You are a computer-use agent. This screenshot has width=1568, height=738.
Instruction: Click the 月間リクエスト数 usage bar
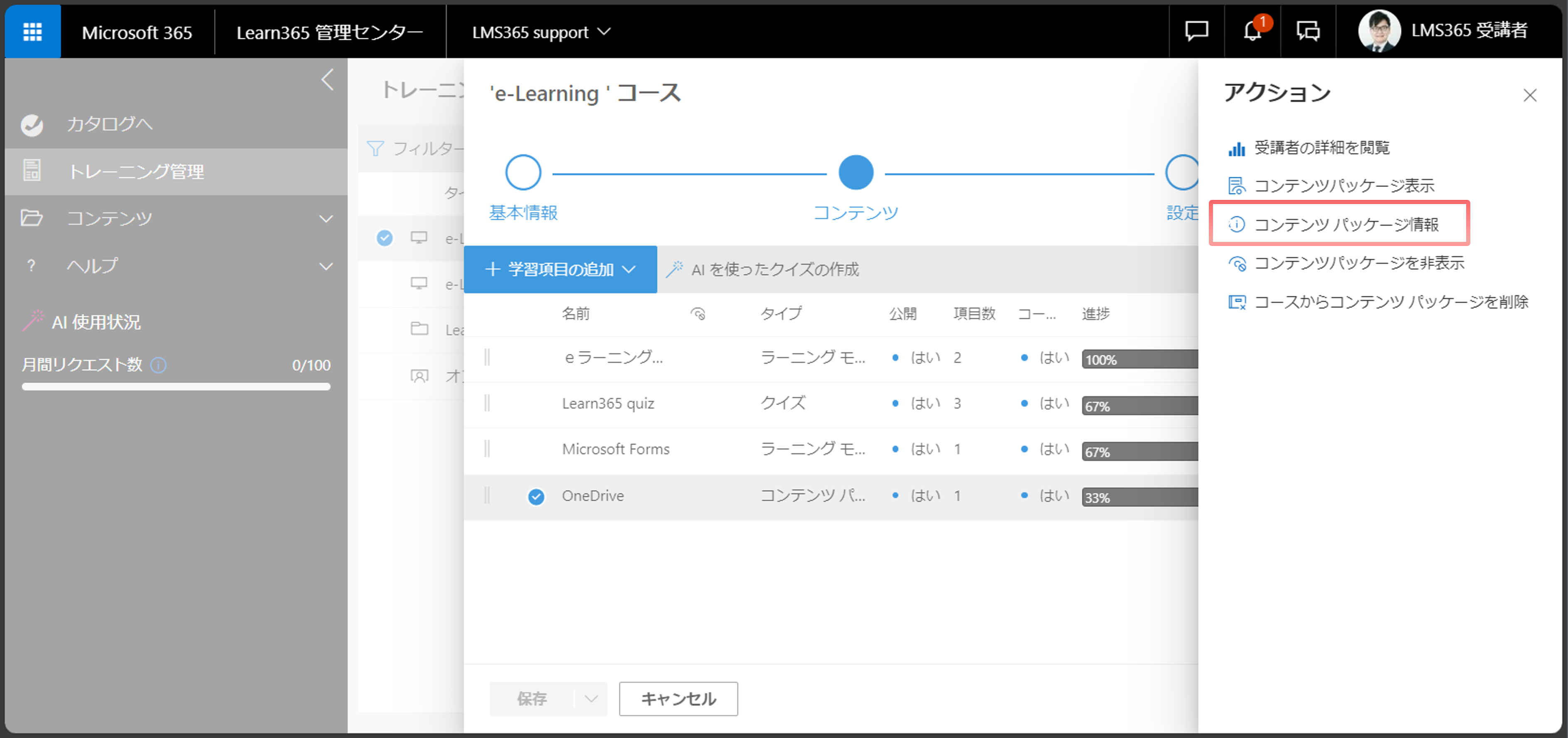click(176, 386)
